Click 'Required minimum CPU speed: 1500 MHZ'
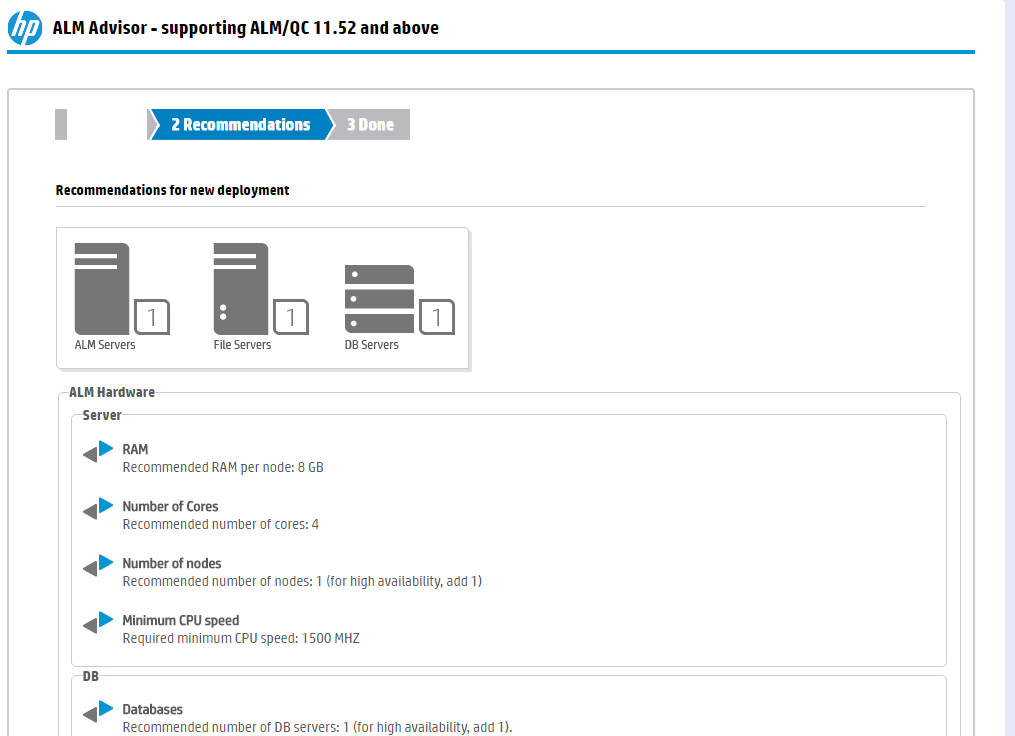This screenshot has height=736, width=1015. (x=241, y=638)
